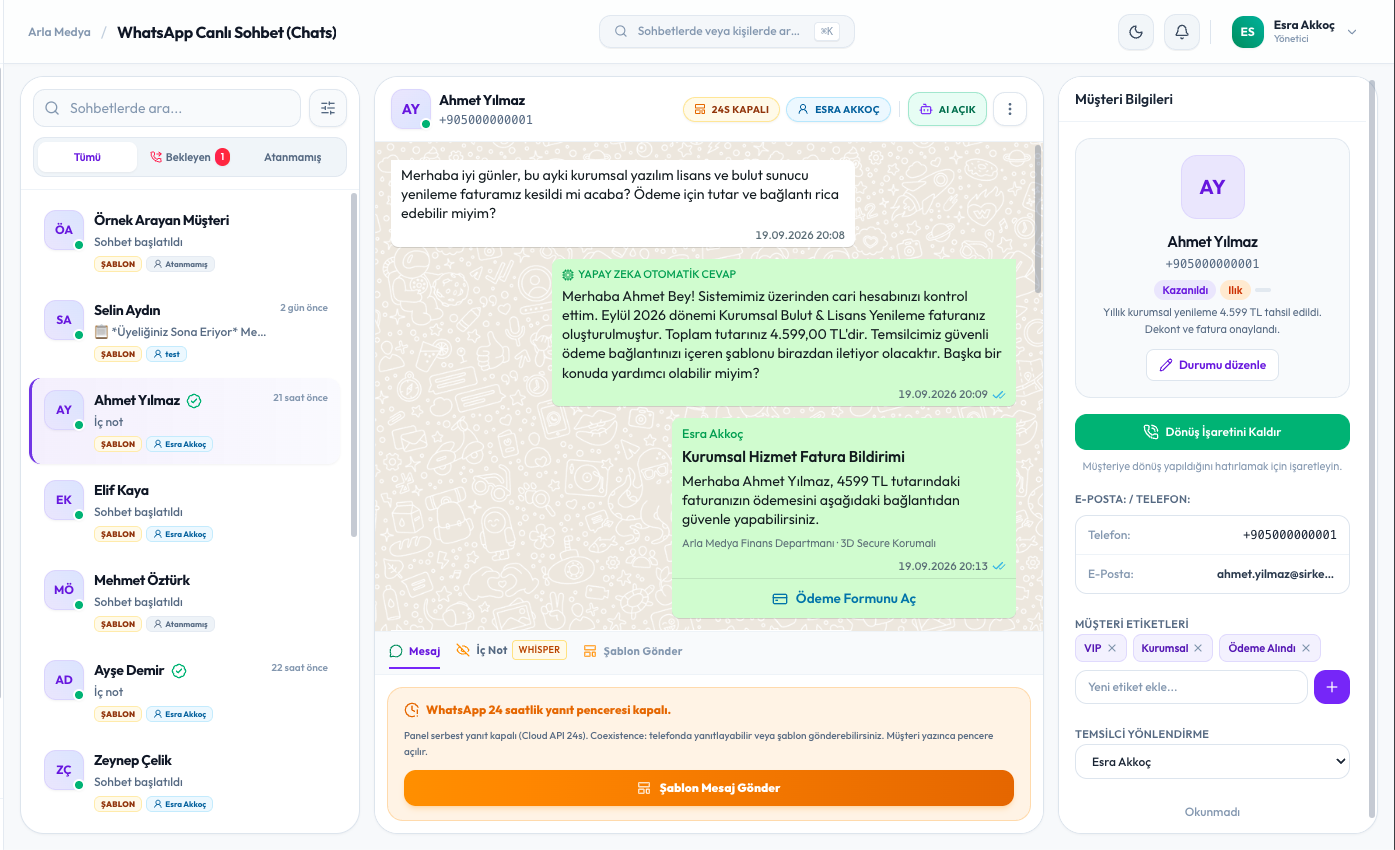Select the Bekleyen filter tab
This screenshot has height=850, width=1395.
coord(189,157)
